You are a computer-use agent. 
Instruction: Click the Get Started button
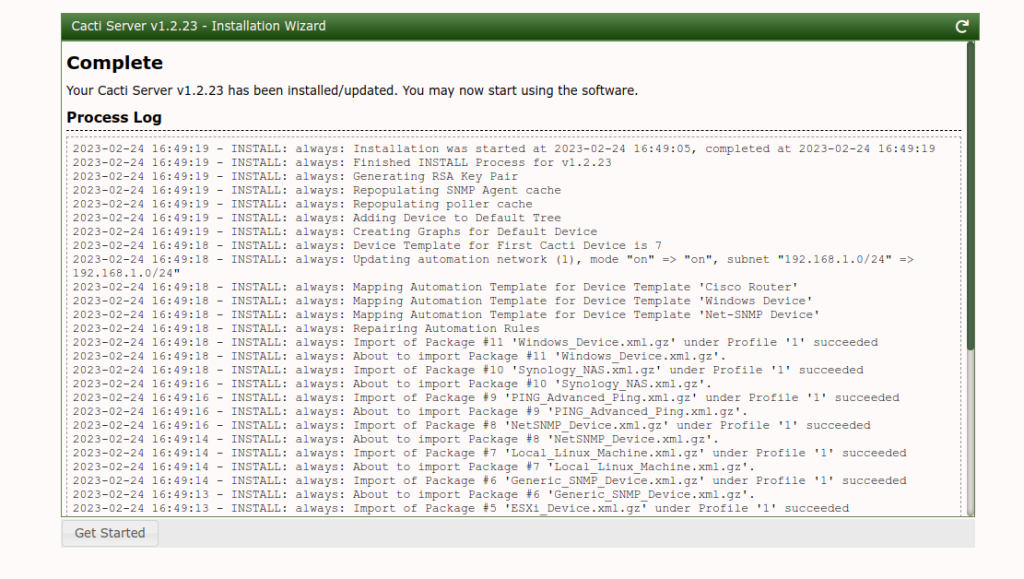110,533
